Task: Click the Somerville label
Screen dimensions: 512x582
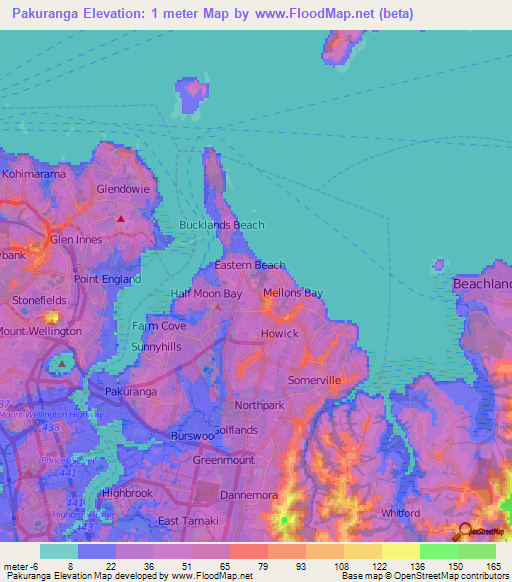Action: click(314, 380)
